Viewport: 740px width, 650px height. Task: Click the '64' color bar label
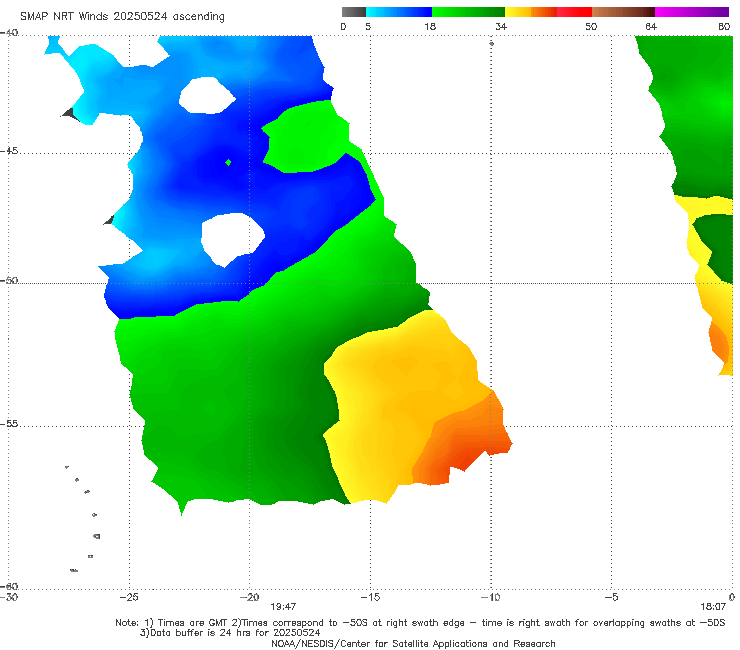[651, 26]
